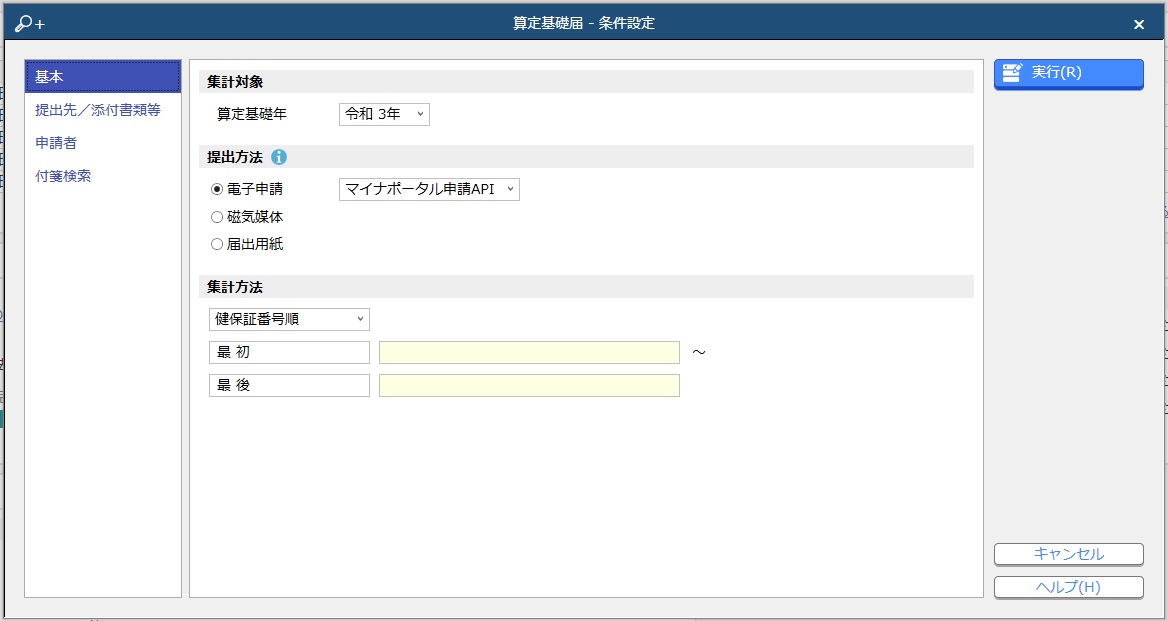The image size is (1168, 621).
Task: Go to the 申請者 section
Action: click(57, 143)
